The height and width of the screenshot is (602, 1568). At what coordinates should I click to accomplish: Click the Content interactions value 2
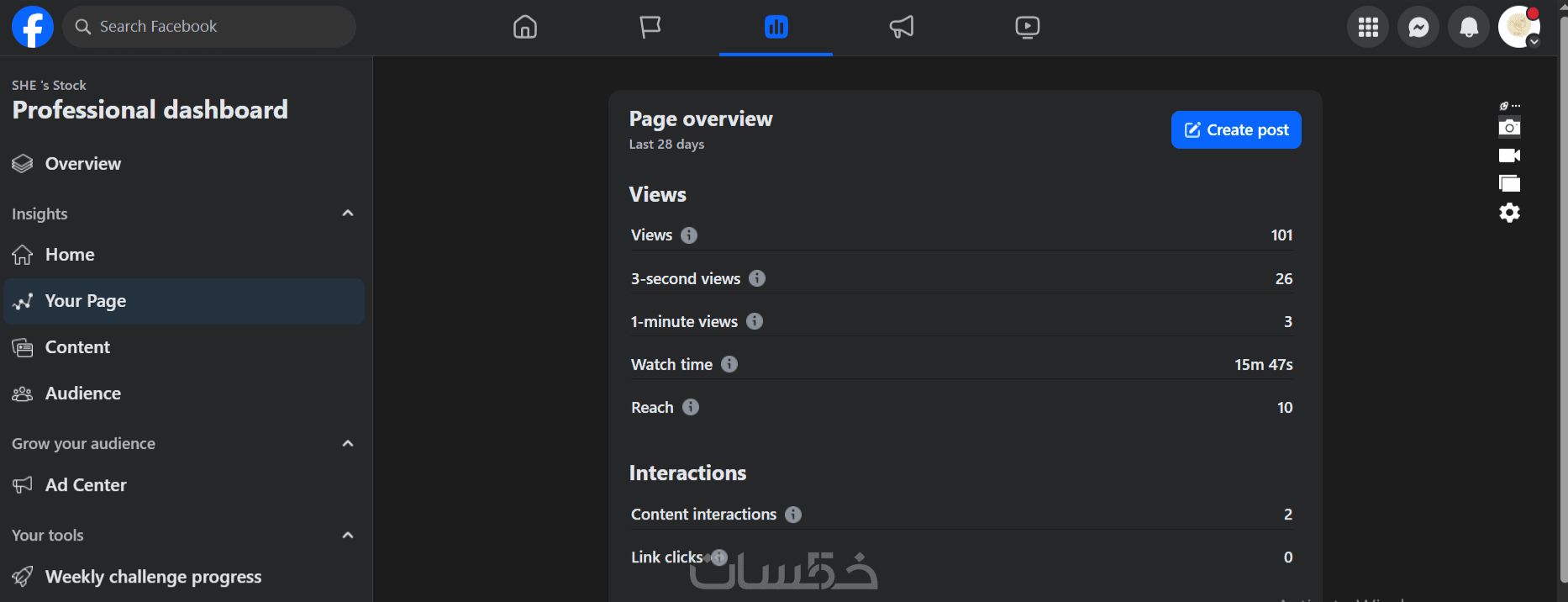(1288, 515)
